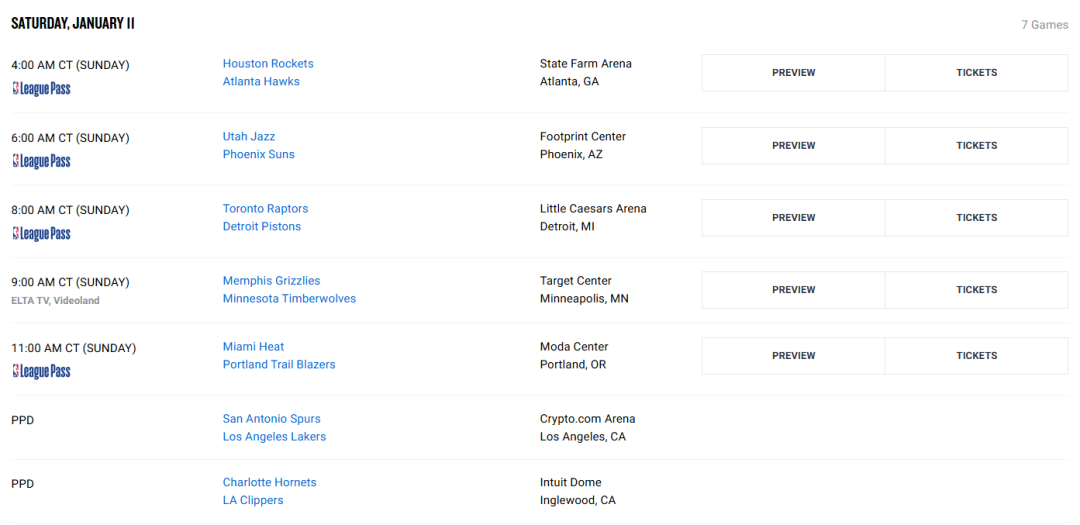Open the Phoenix Suns team page

click(x=258, y=154)
